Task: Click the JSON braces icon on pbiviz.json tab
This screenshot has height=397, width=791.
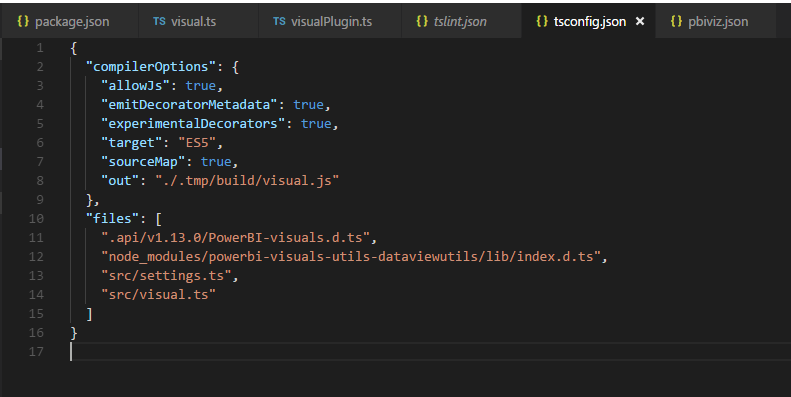Action: click(676, 21)
